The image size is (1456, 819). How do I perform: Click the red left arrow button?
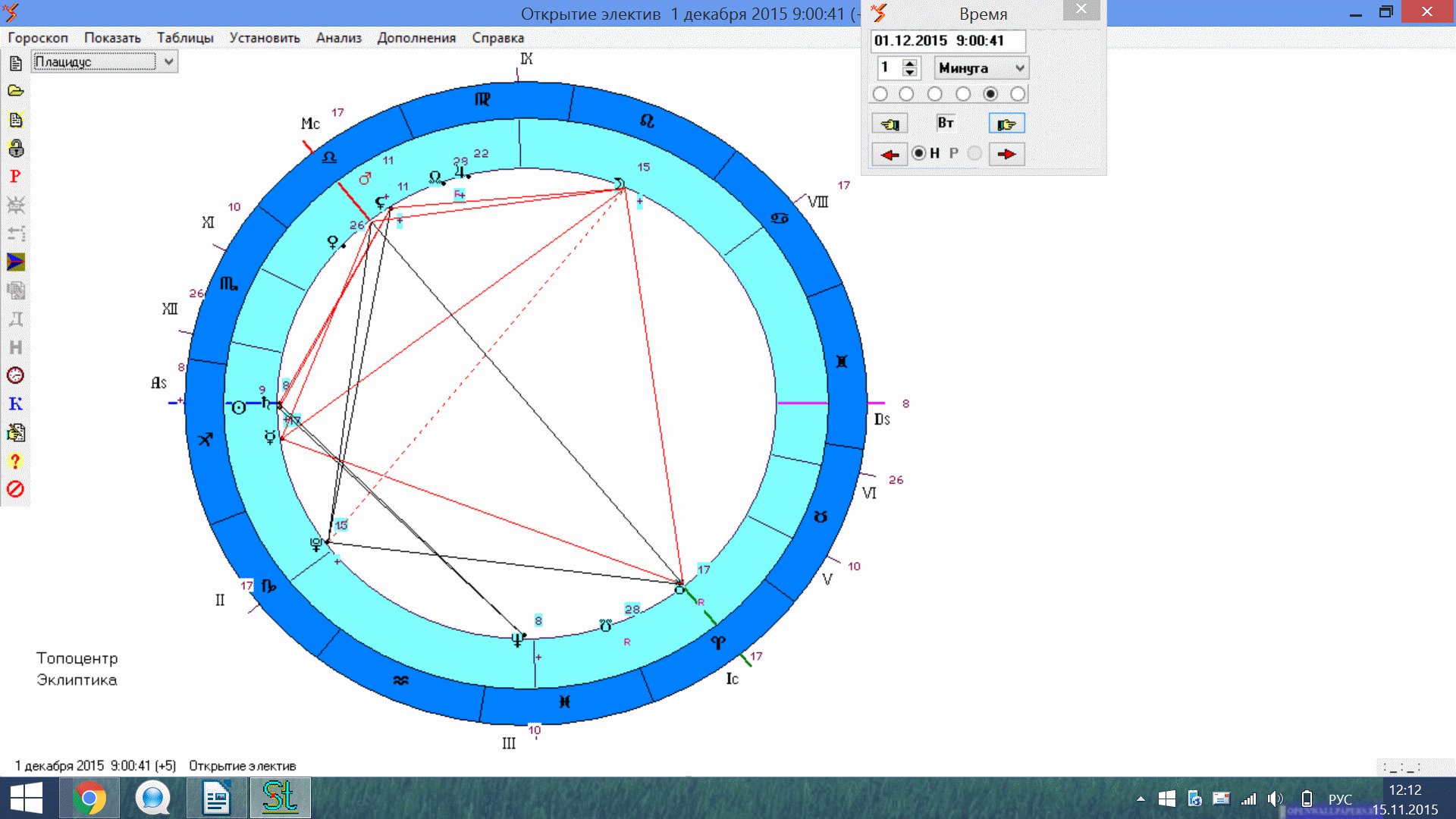click(x=890, y=155)
